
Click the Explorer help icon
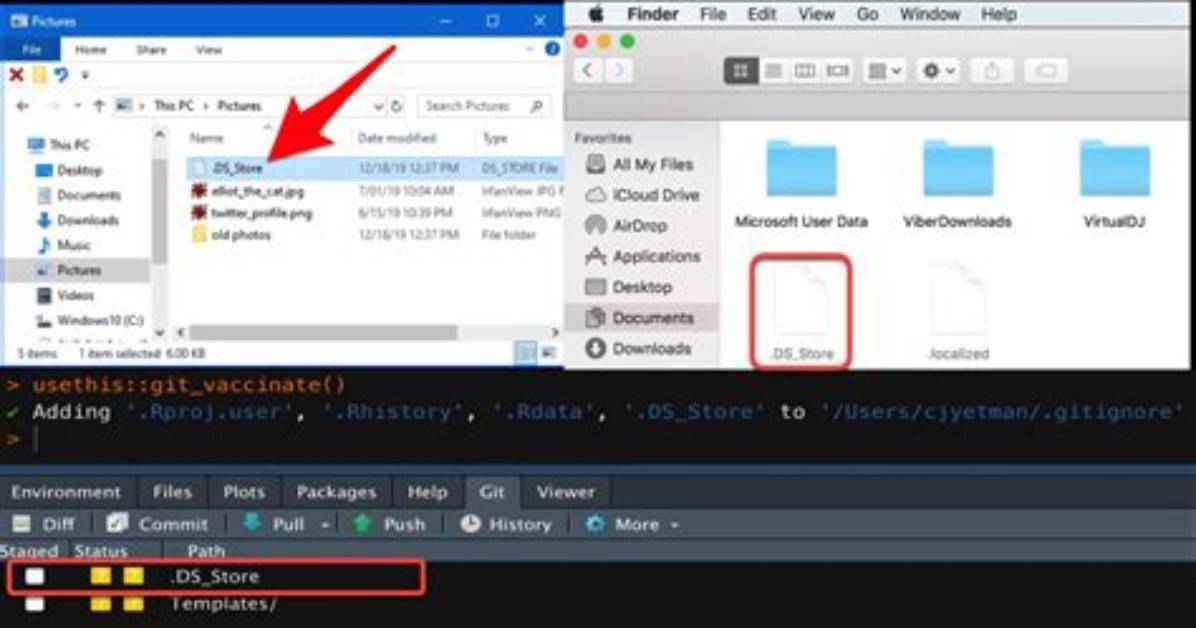click(552, 49)
